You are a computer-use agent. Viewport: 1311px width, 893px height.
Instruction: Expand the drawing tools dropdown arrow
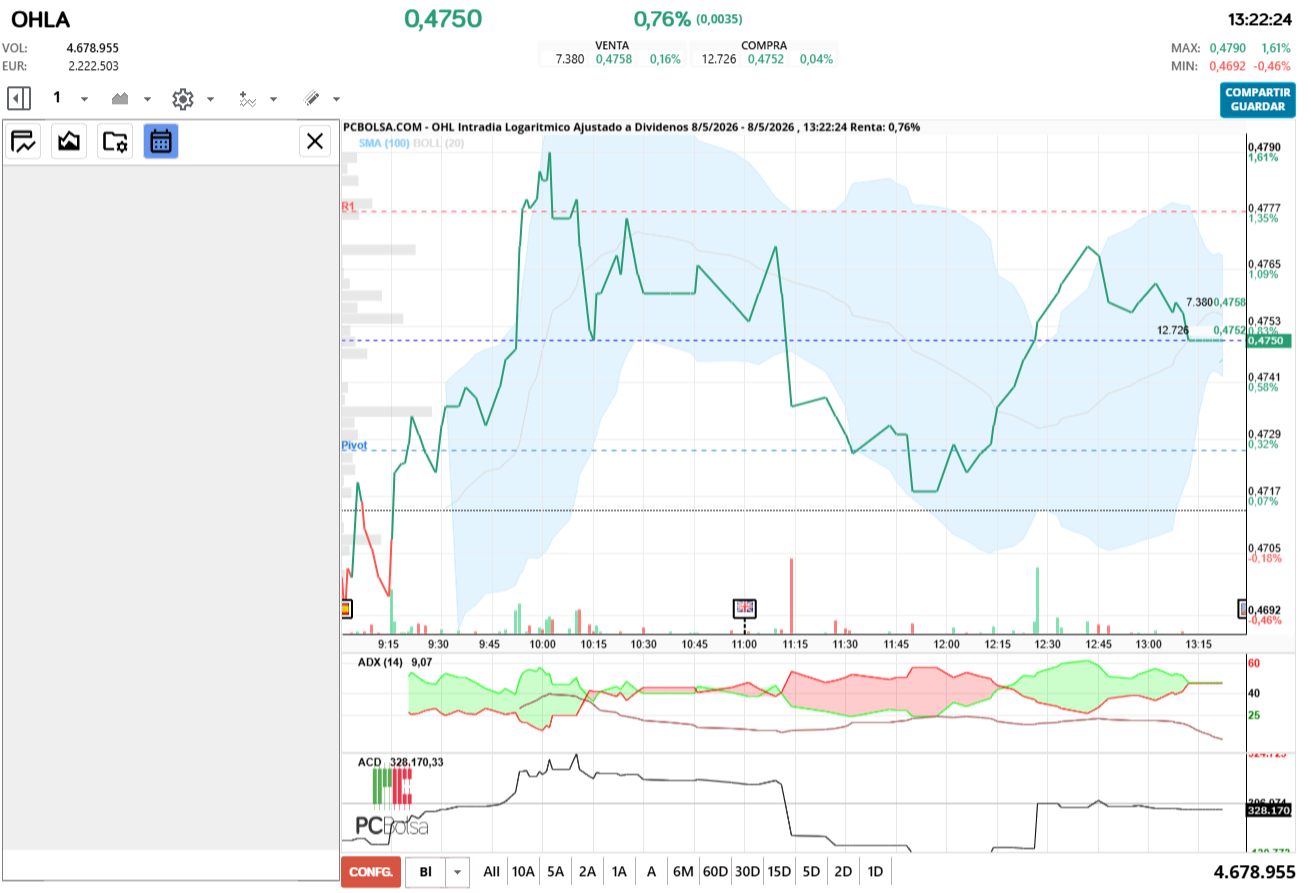(336, 99)
